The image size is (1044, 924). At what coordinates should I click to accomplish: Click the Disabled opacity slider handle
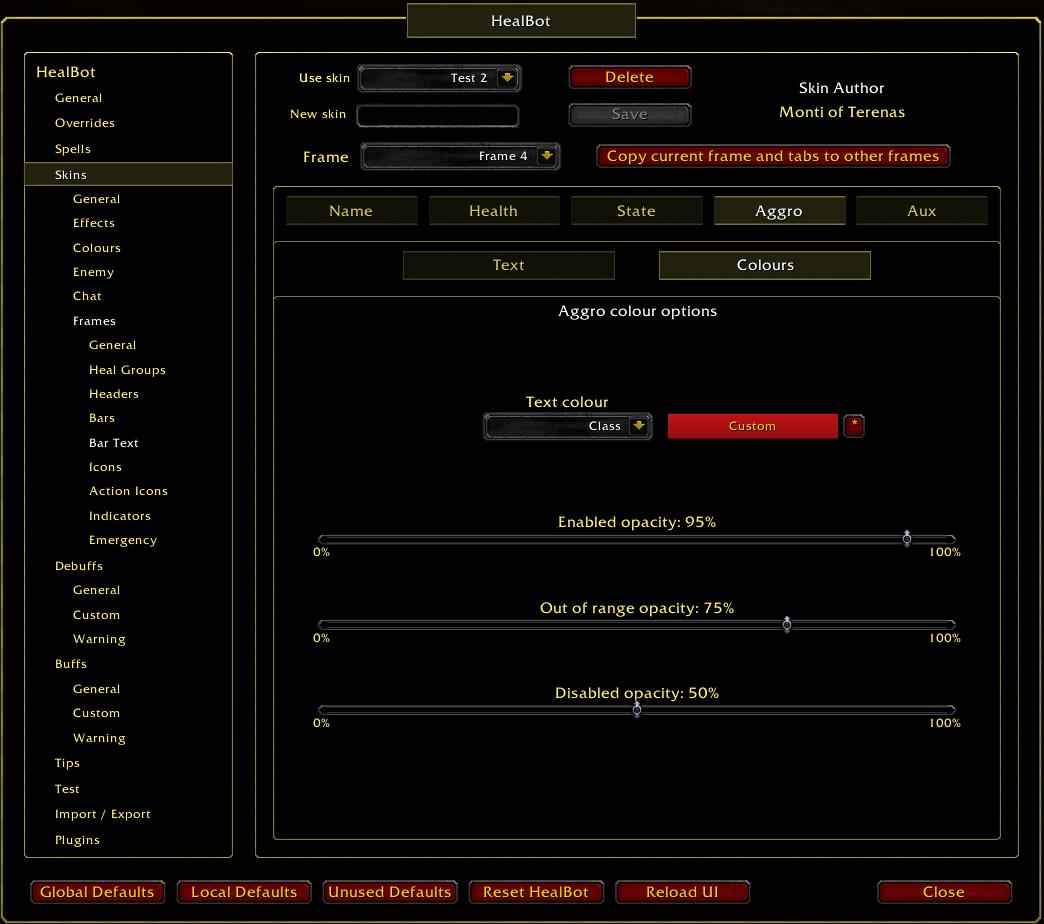[637, 710]
